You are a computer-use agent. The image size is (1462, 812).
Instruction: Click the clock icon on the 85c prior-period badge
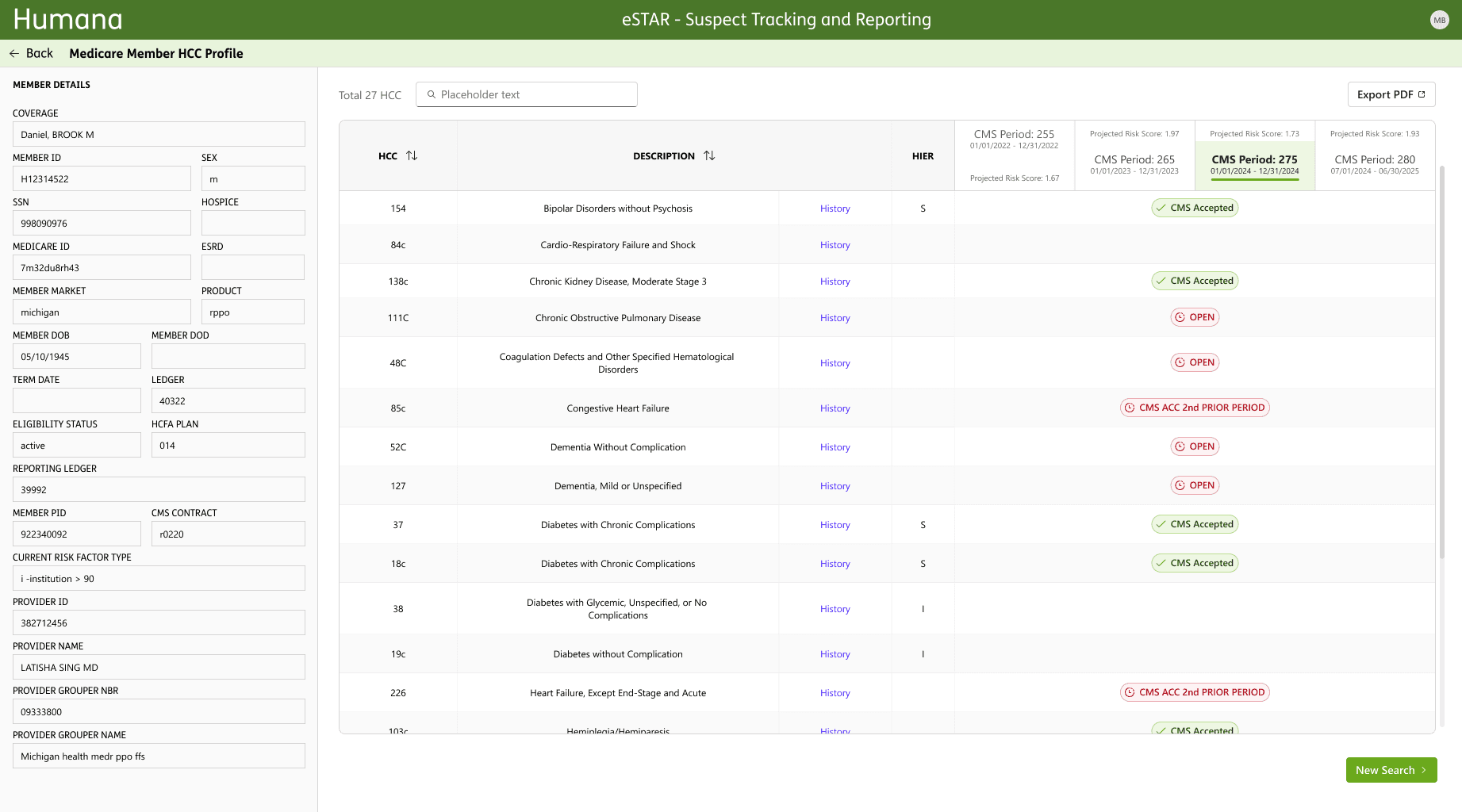coord(1130,408)
